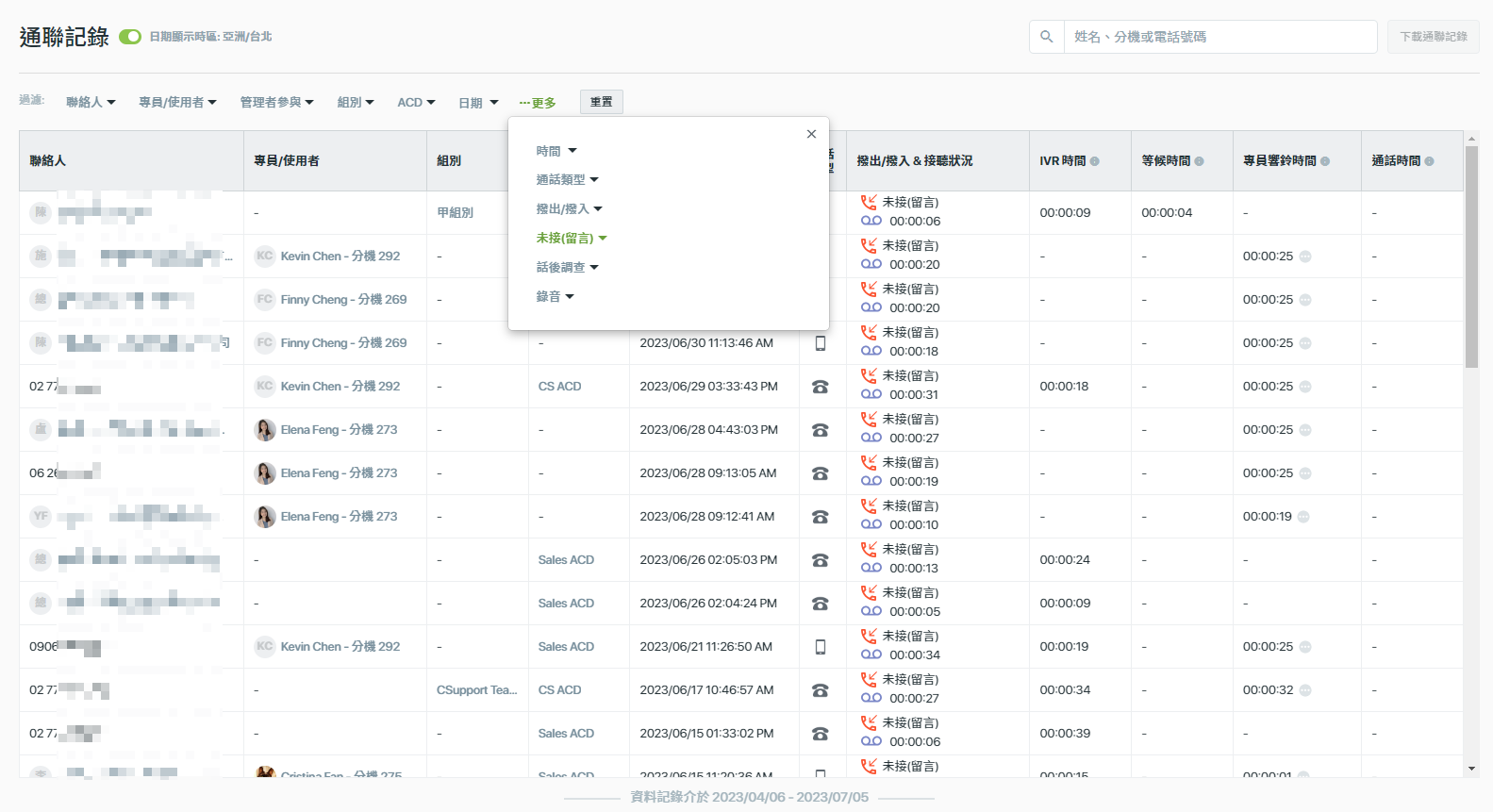The height and width of the screenshot is (812, 1493).
Task: Click desk phone icon on 06/26 02:05:03 row
Action: pos(821,560)
